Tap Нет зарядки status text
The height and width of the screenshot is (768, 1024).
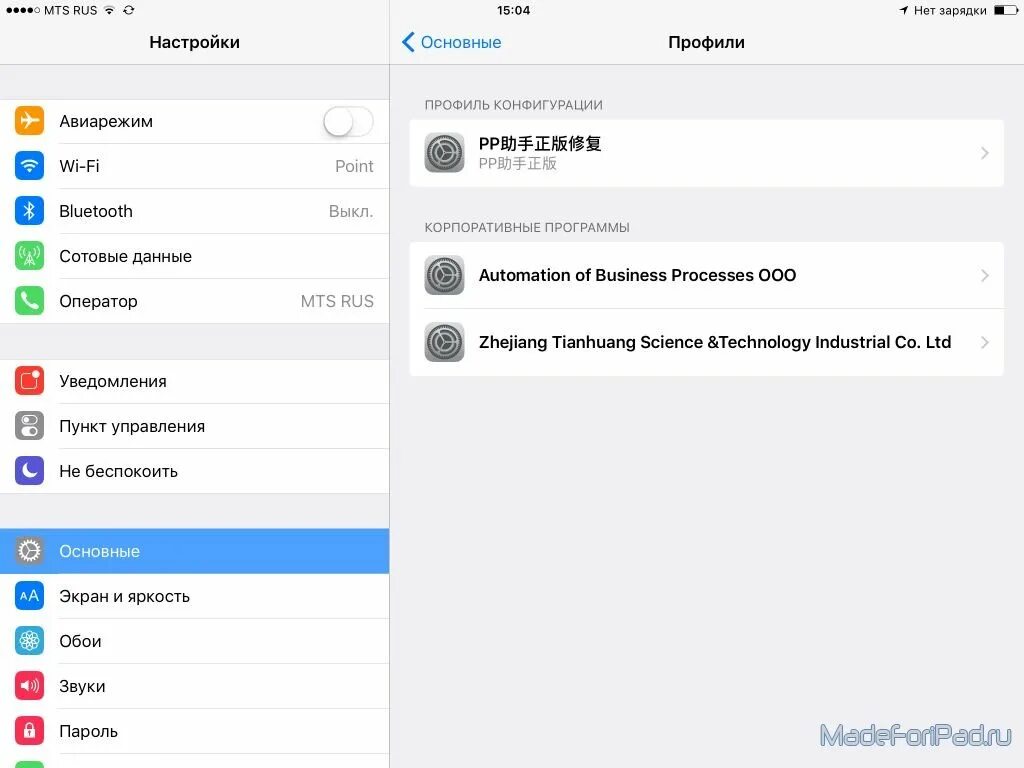tap(950, 10)
